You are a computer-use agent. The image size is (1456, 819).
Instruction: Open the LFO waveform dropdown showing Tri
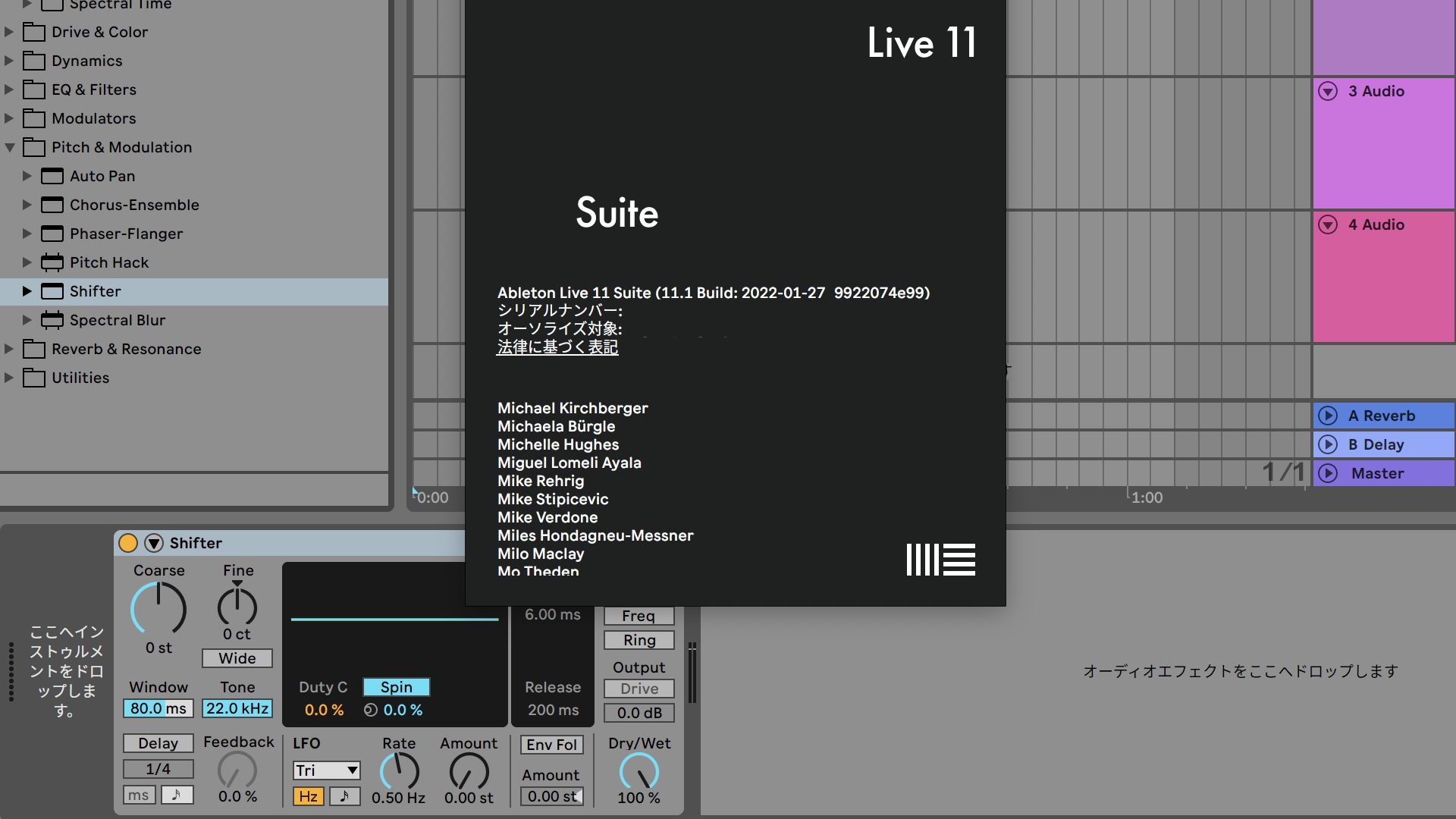tap(325, 770)
